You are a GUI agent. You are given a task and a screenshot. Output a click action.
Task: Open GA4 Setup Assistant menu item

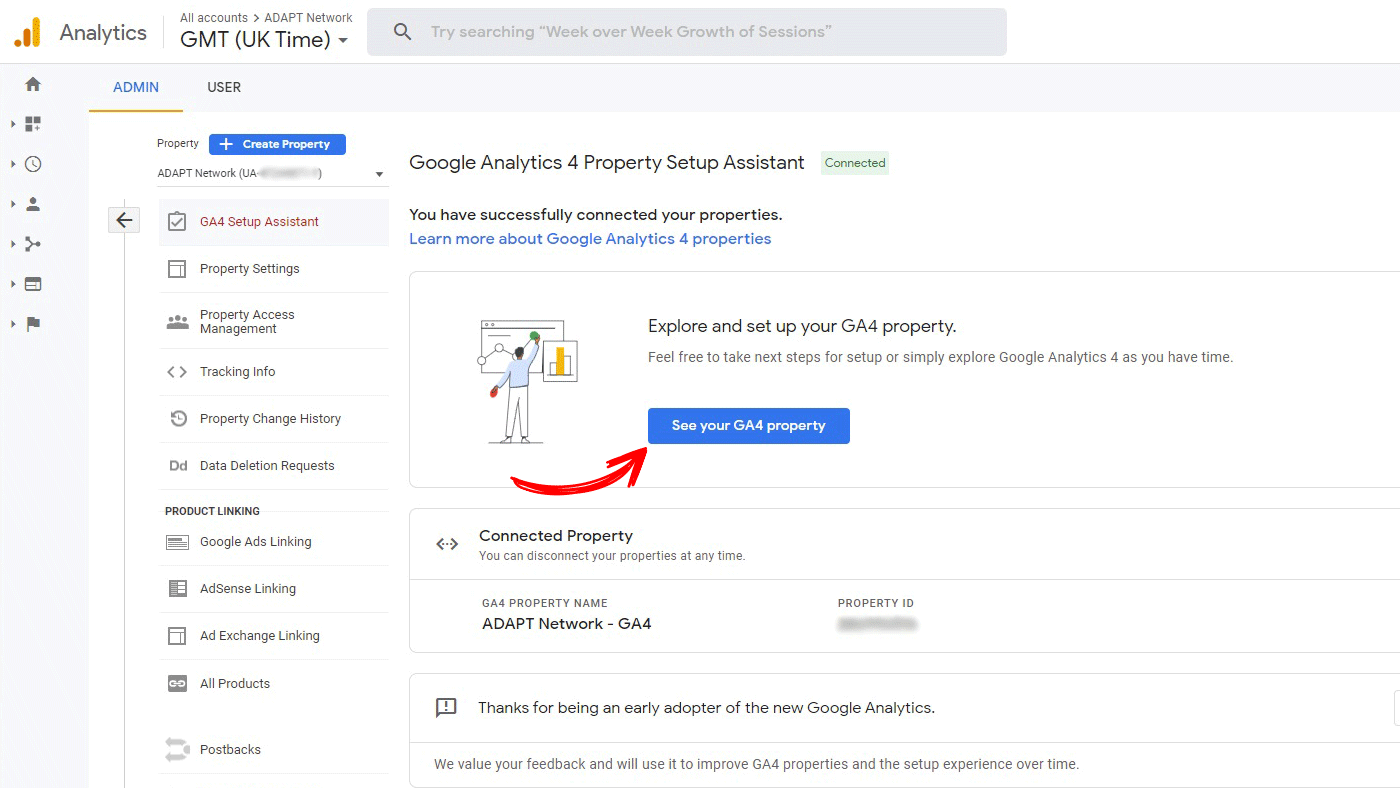(274, 222)
